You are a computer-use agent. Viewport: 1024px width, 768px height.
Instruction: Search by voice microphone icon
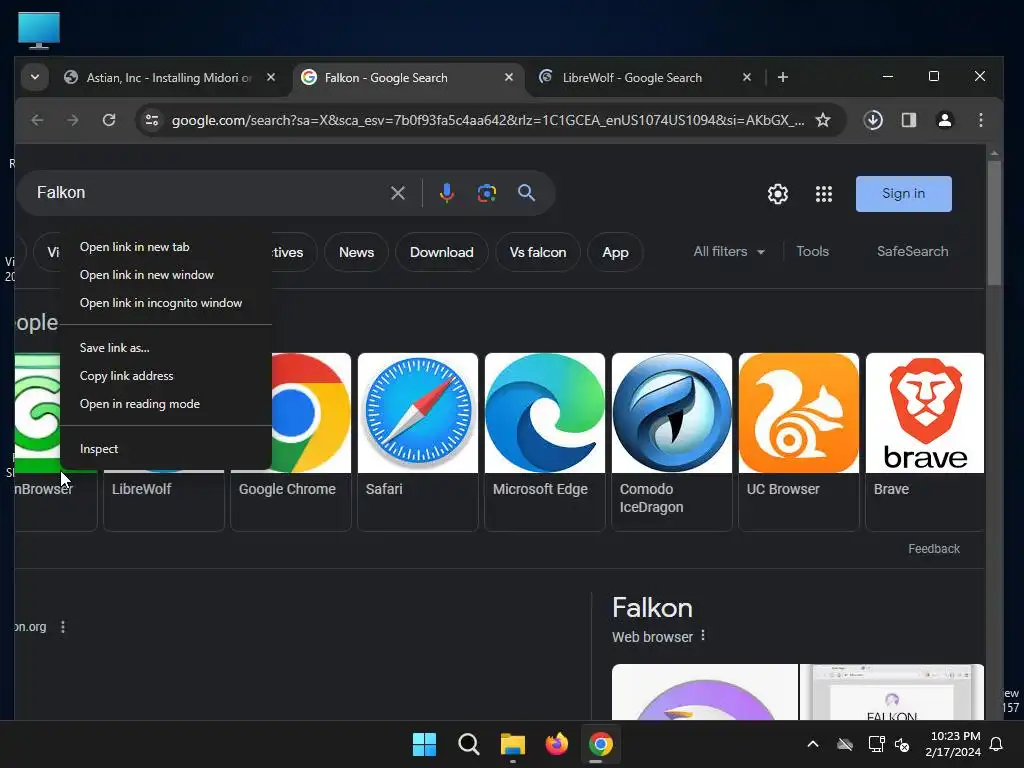coord(447,193)
